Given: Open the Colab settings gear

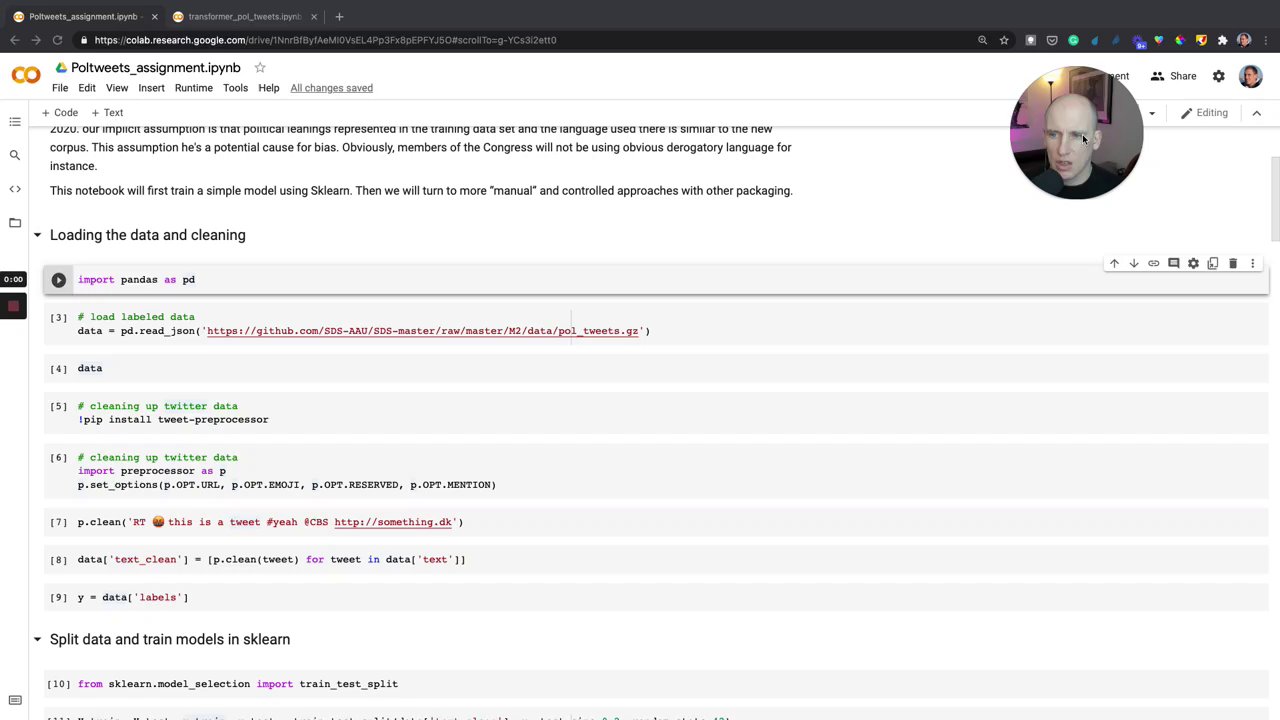Looking at the screenshot, I should click(x=1218, y=76).
